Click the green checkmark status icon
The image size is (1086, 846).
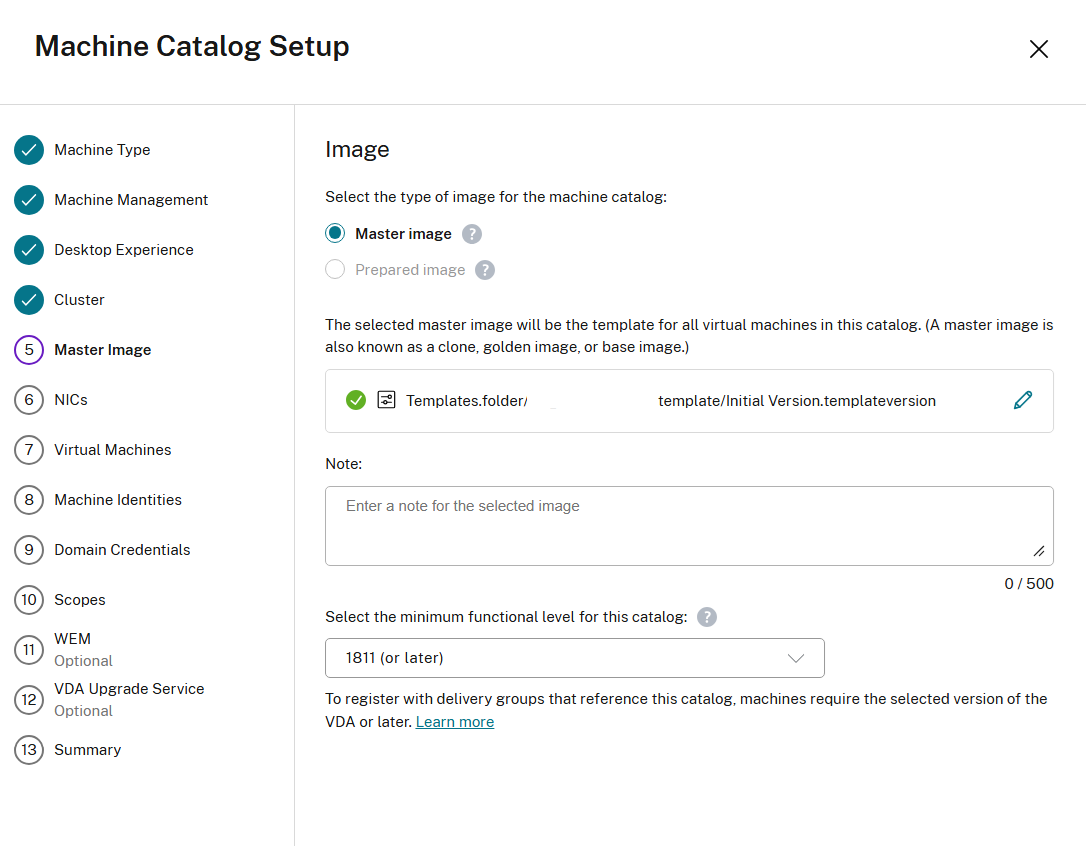355,400
